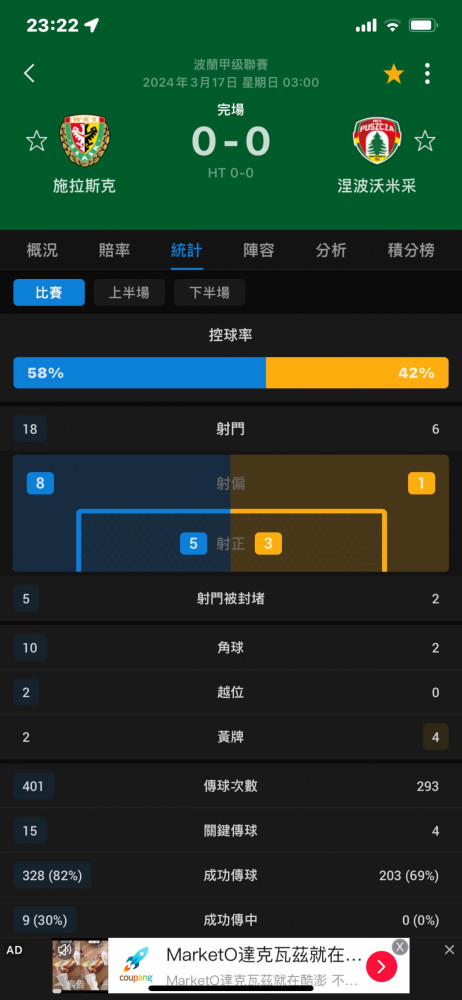Tap the back arrow icon
This screenshot has width=462, height=1000.
point(29,73)
